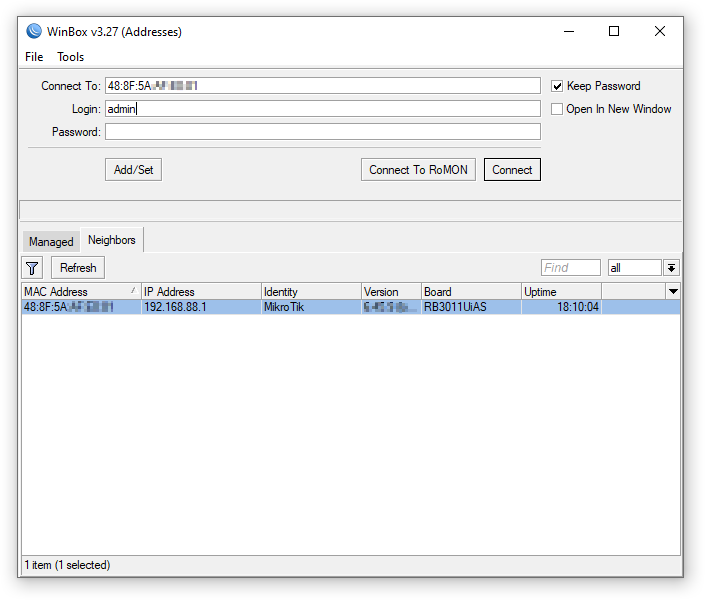Expand the 'all' search field dropdown

[x=671, y=268]
